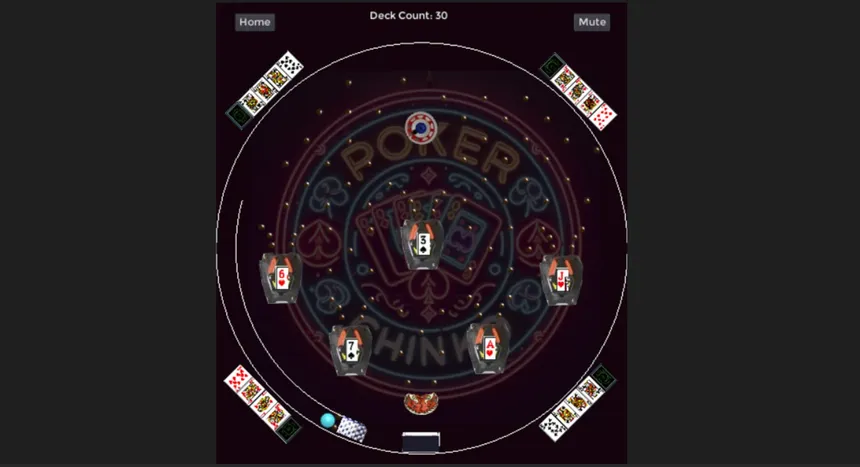Click the dark paddle at table bottom
Screen dimensions: 860x467
coord(421,442)
